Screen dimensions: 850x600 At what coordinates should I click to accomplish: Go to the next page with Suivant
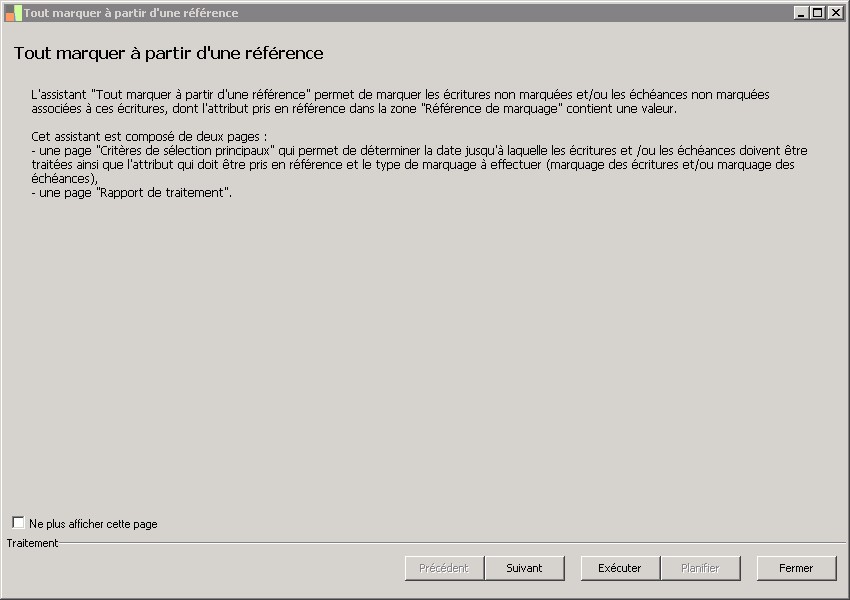(x=524, y=568)
